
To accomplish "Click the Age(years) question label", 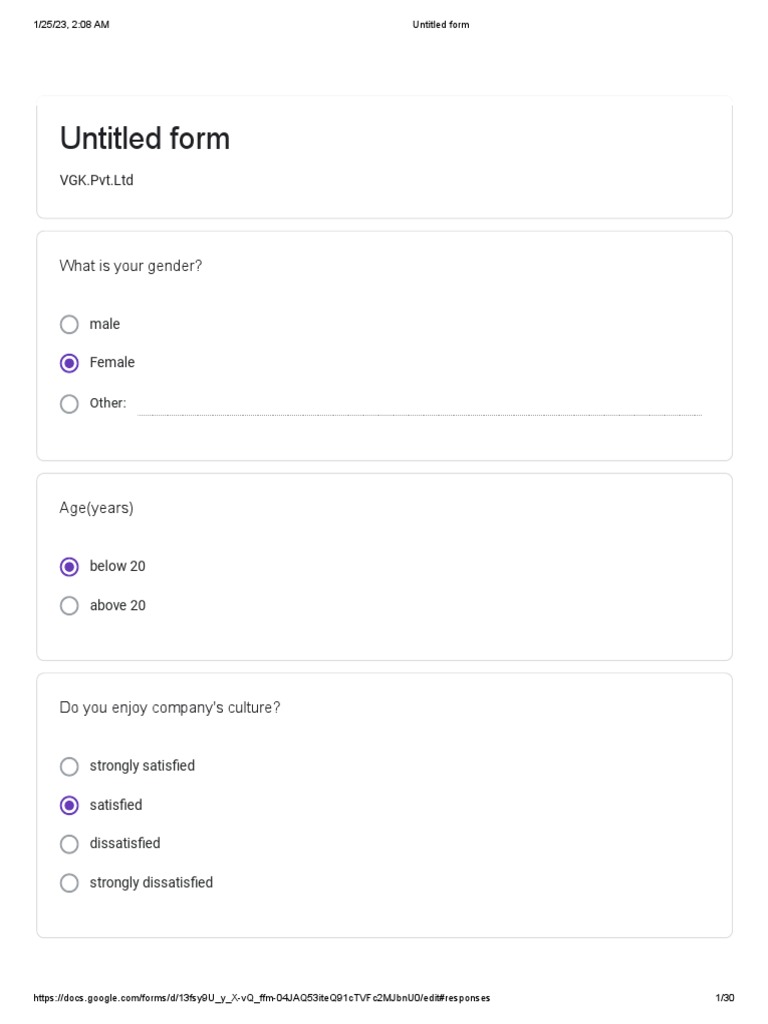I will [96, 508].
